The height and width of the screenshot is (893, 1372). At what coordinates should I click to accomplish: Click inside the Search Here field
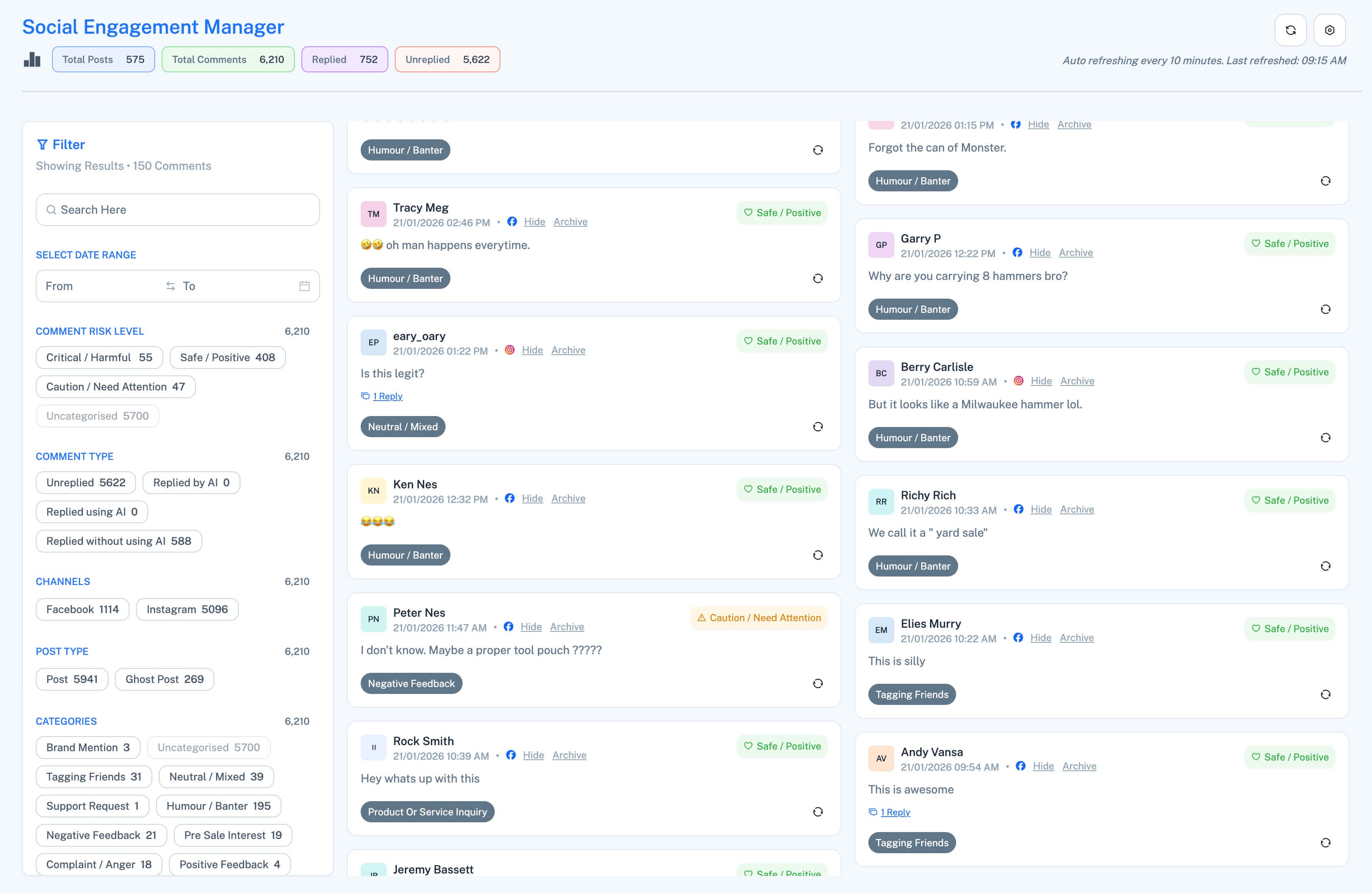pyautogui.click(x=177, y=209)
